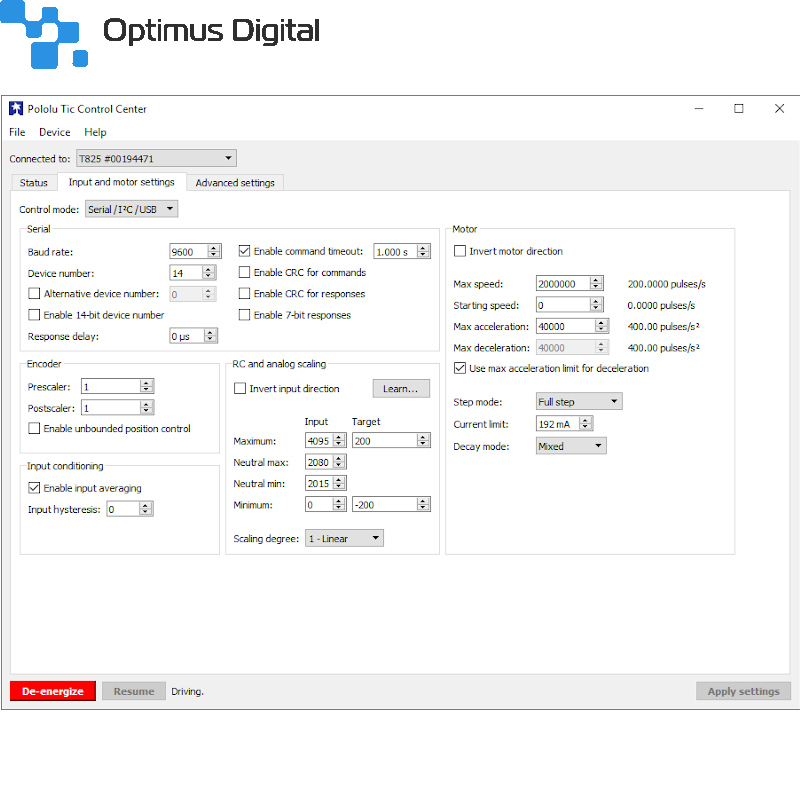Click the Optimus Digital logo
800x800 pixels.
(x=160, y=34)
